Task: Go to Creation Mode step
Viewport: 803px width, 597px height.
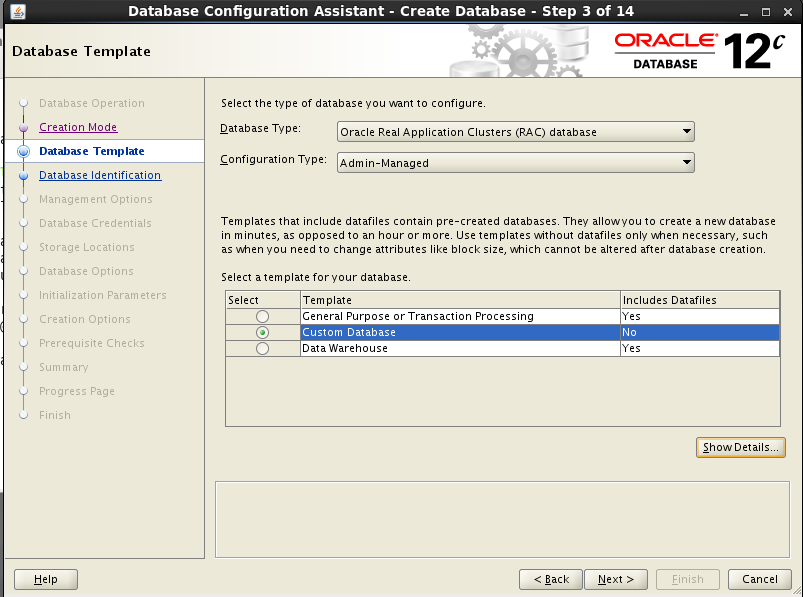Action: pos(78,127)
